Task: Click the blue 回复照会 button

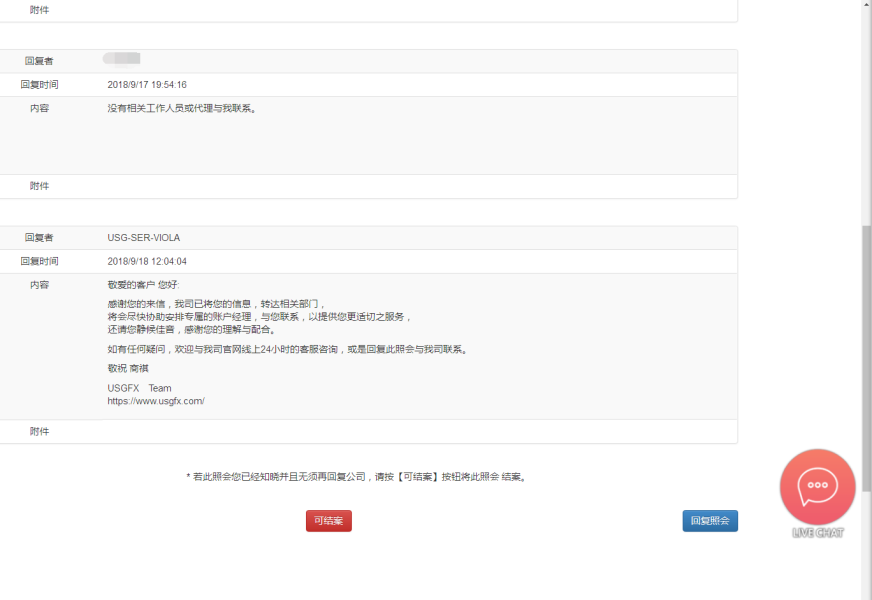Action: [710, 521]
